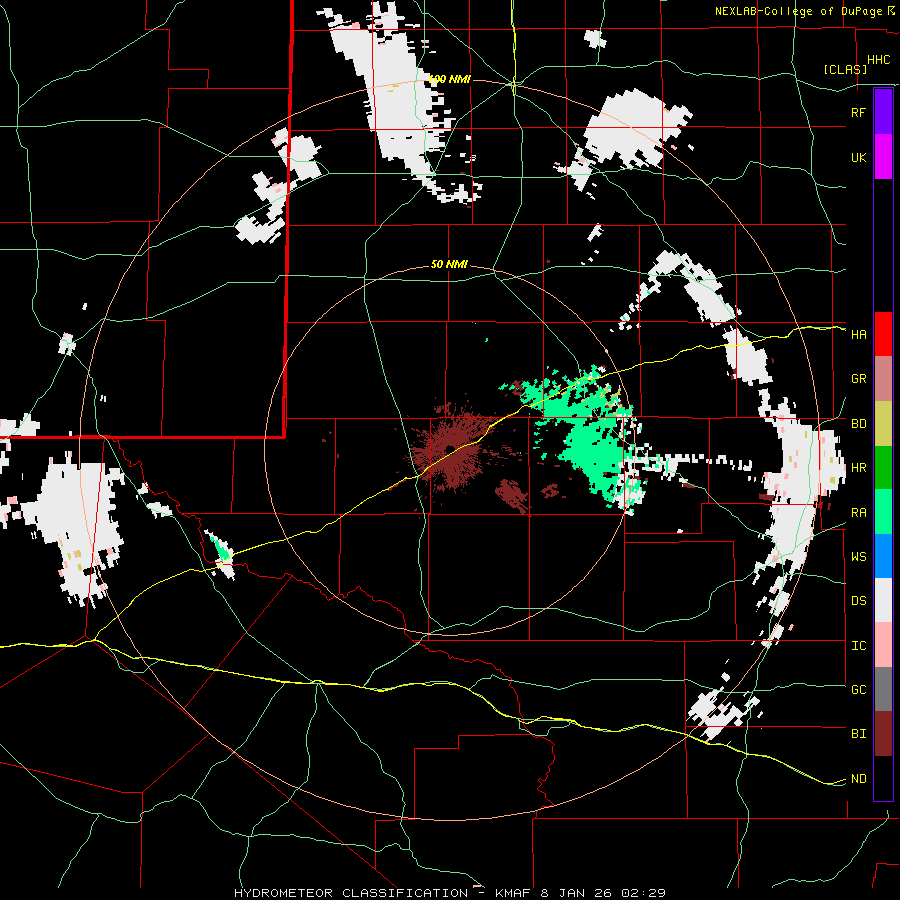Screen dimensions: 900x900
Task: Click the NEXLAB-College of DuPage credit text
Action: click(x=799, y=11)
